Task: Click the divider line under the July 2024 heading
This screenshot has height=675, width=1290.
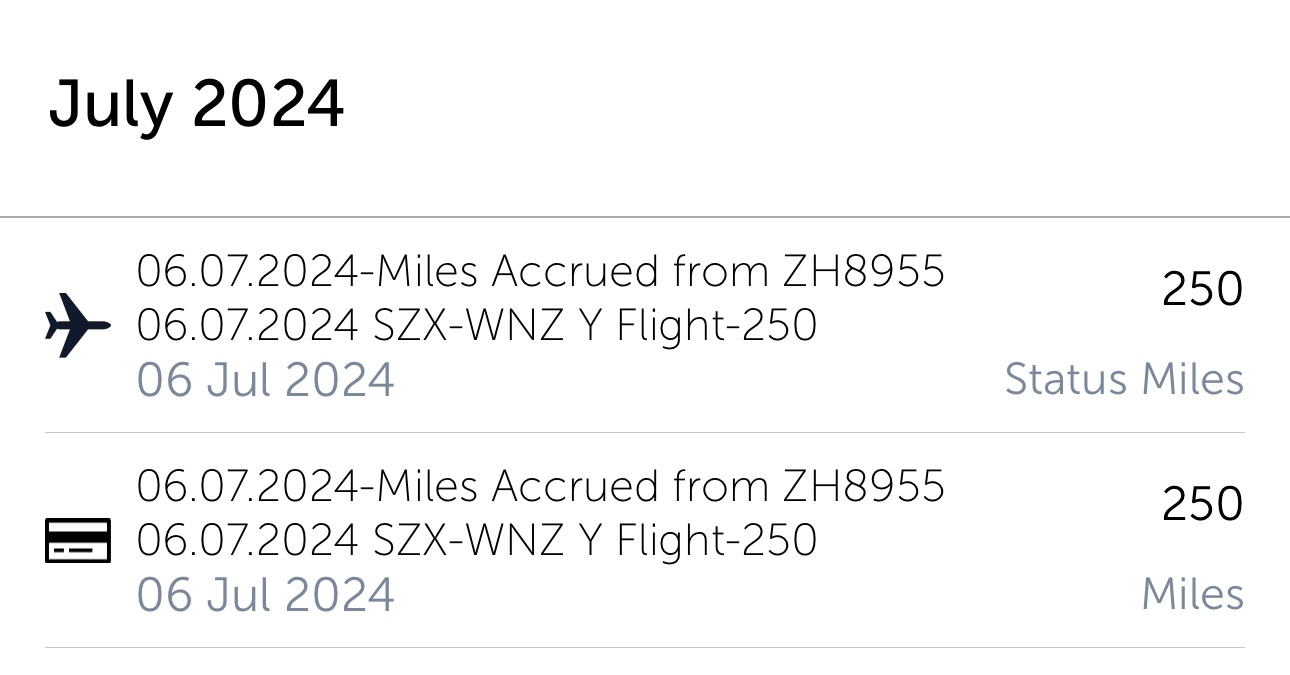Action: pos(645,217)
